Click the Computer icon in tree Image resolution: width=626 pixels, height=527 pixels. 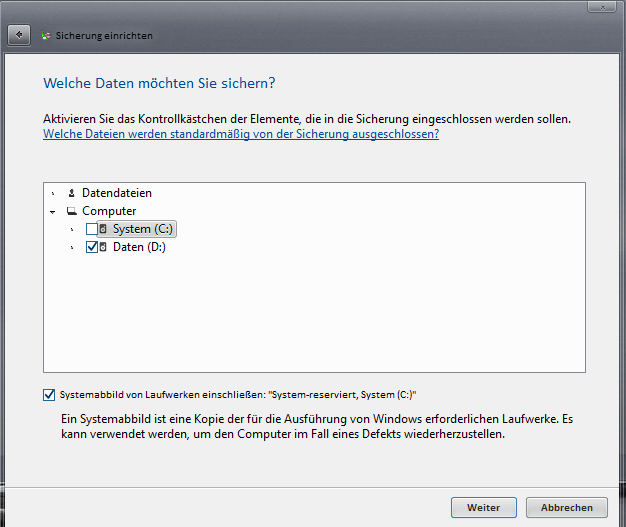pyautogui.click(x=72, y=211)
